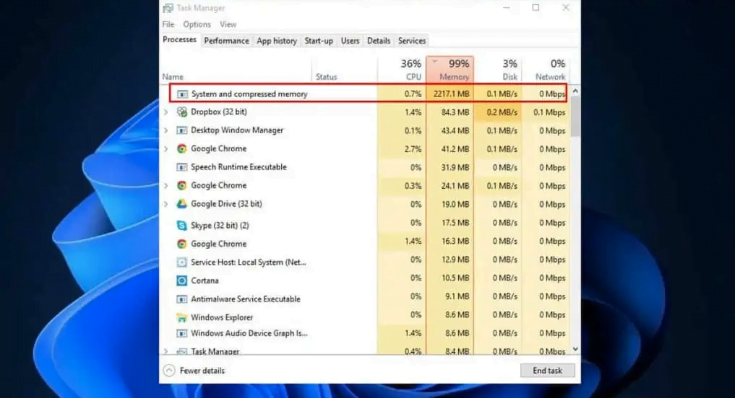This screenshot has width=735, height=398.
Task: Expand the Dropbox (32 bit) process group
Action: (166, 112)
